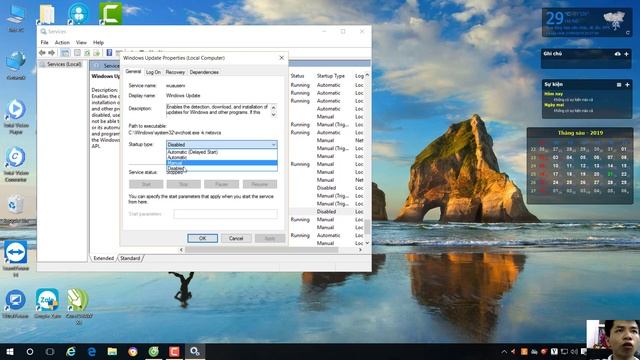Click the Cortana search circle on taskbar
Screen dimensions: 640x360
(30, 351)
